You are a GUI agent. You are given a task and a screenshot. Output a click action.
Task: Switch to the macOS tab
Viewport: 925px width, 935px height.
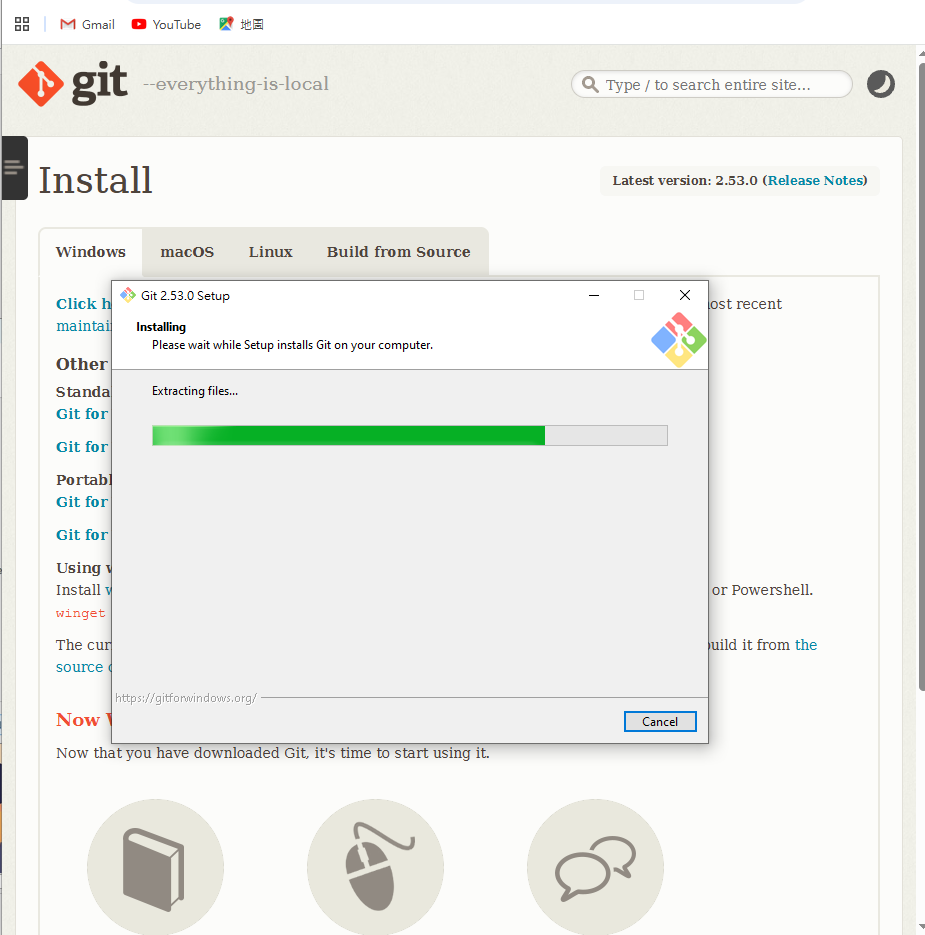tap(187, 252)
